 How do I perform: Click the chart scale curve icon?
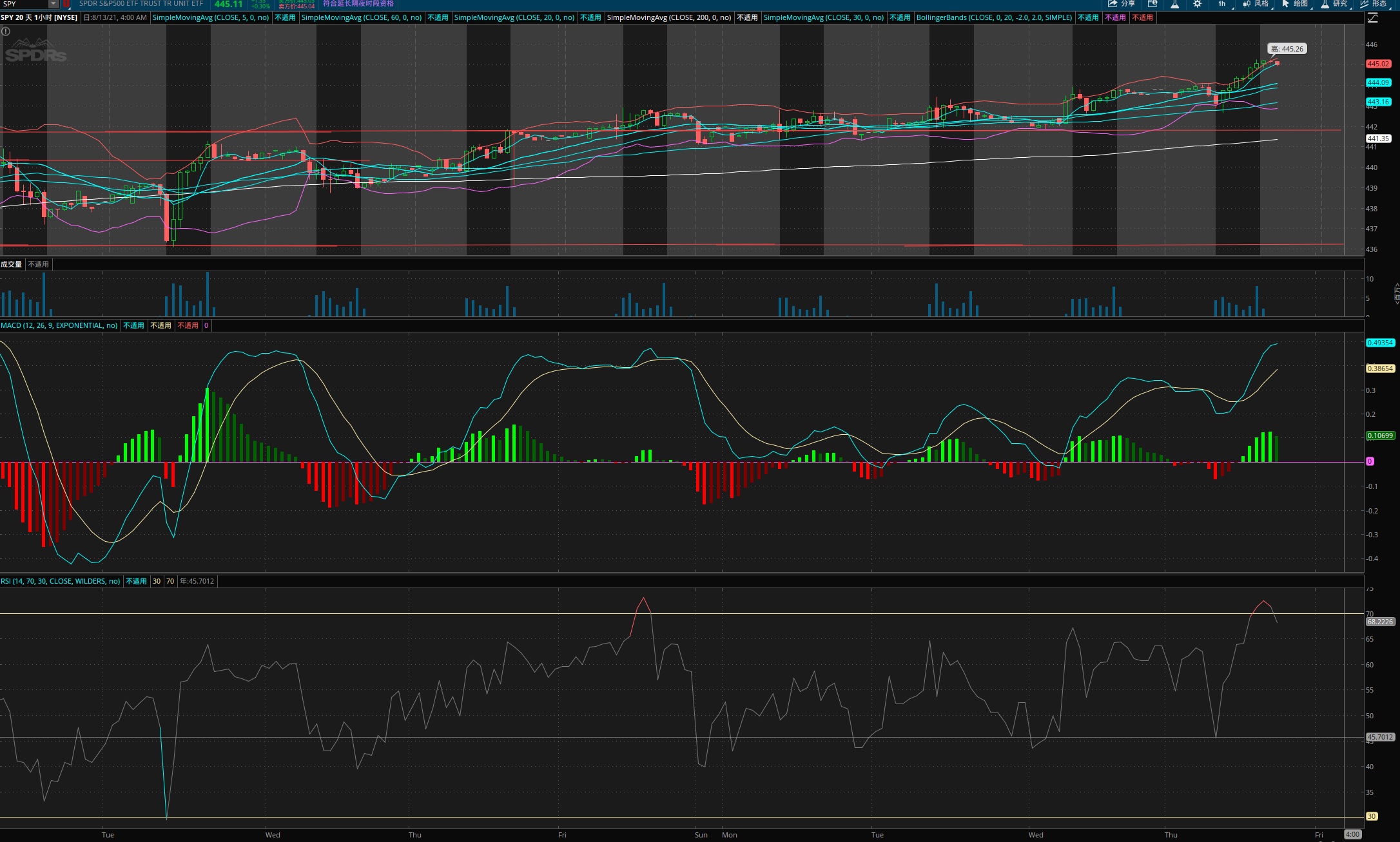point(1373,18)
